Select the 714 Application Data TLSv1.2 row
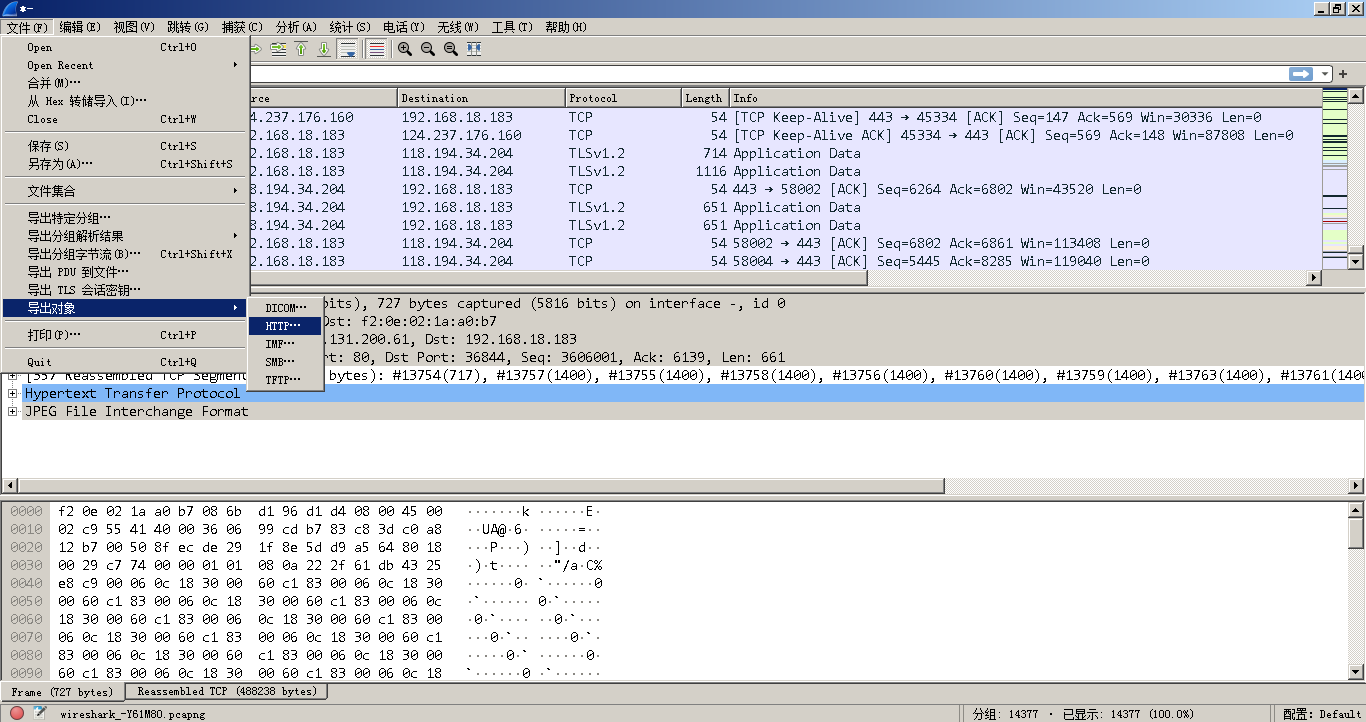The width and height of the screenshot is (1366, 722). [784, 153]
